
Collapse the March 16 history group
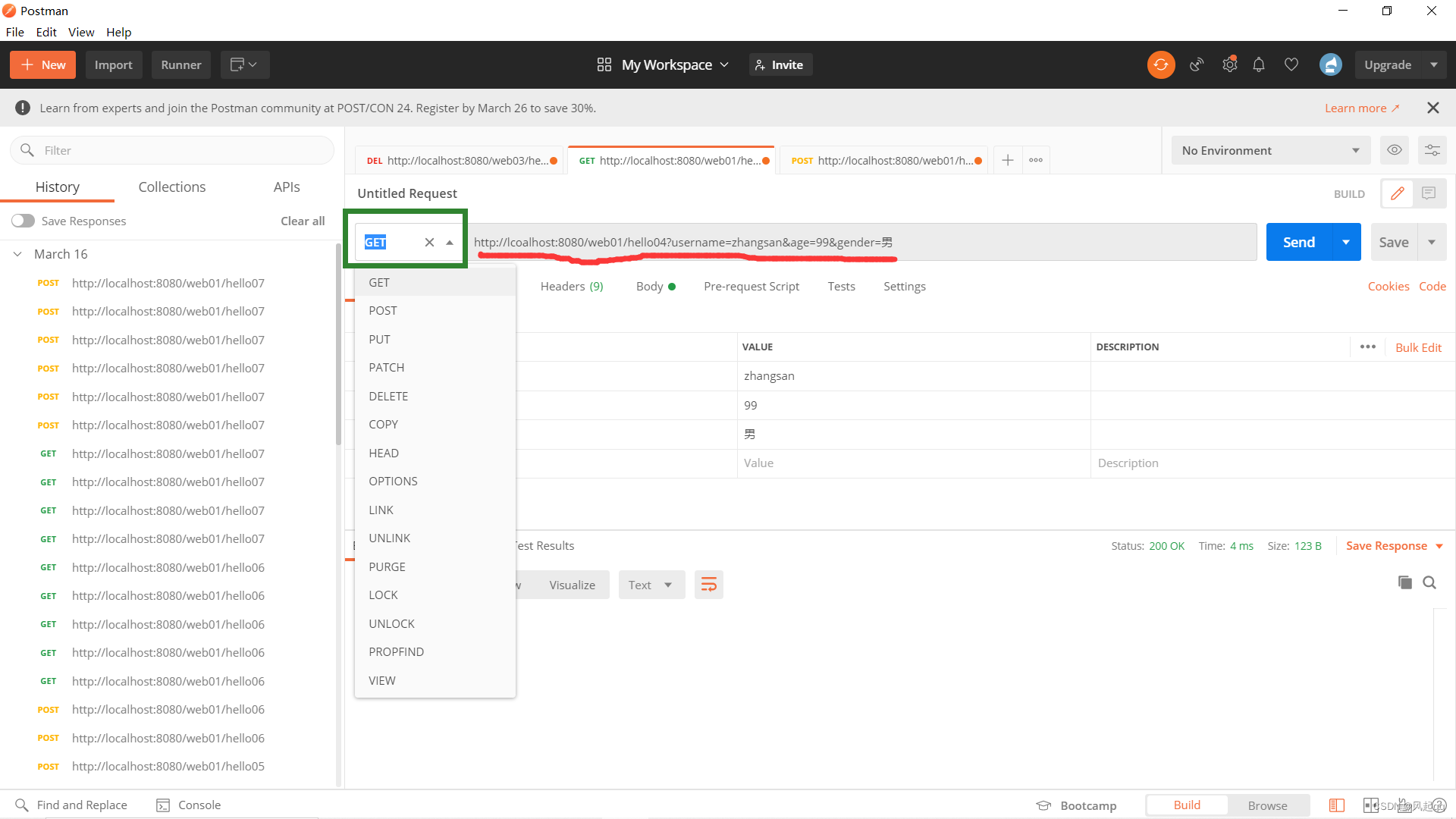(x=17, y=254)
